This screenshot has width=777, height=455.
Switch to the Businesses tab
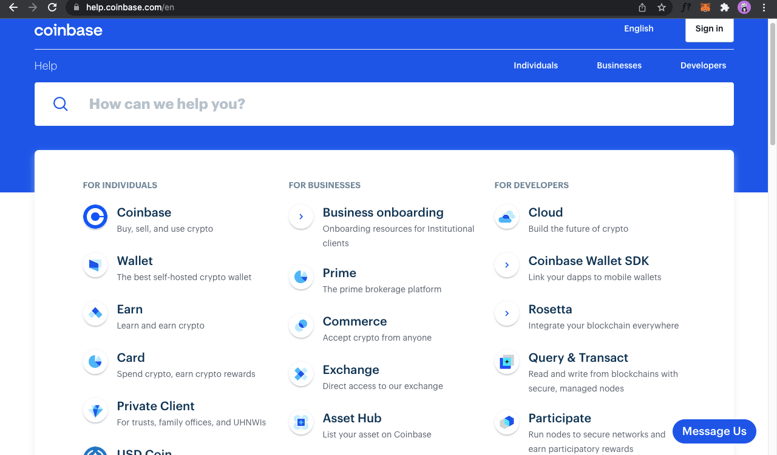point(619,65)
